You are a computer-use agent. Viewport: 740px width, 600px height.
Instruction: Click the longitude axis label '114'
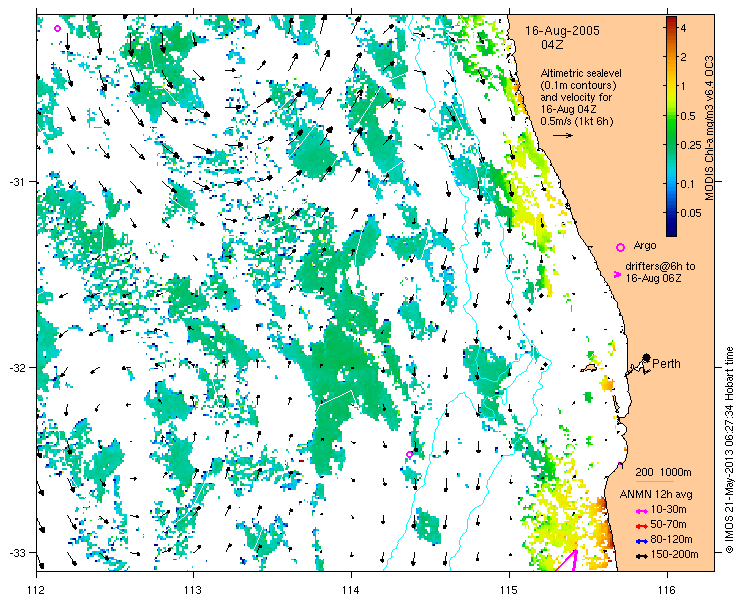click(351, 590)
